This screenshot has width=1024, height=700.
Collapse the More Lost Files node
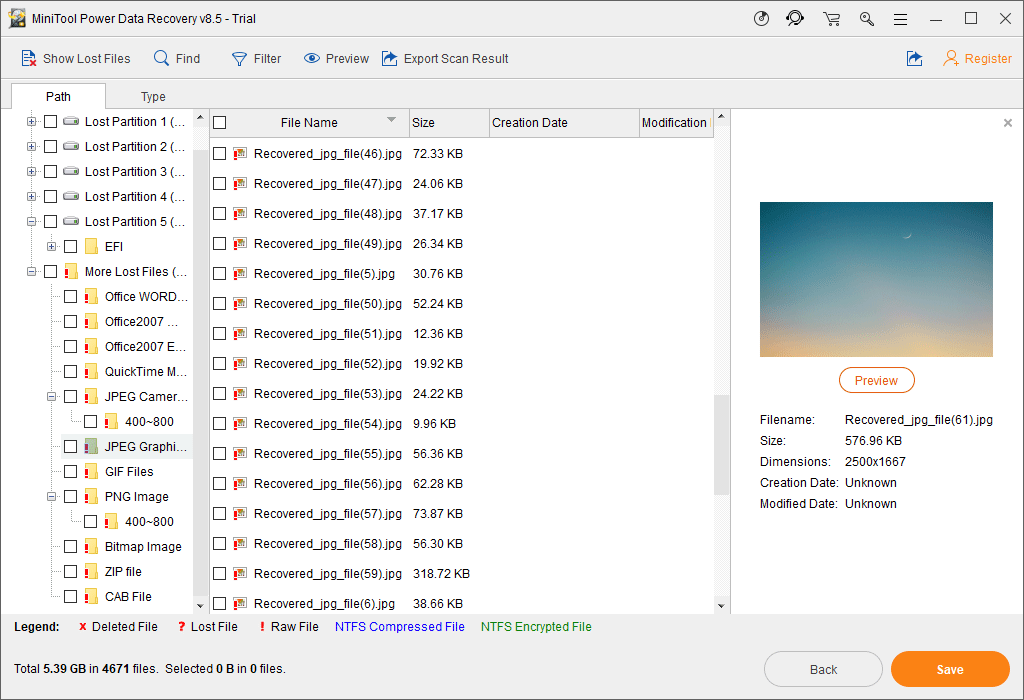[x=30, y=271]
